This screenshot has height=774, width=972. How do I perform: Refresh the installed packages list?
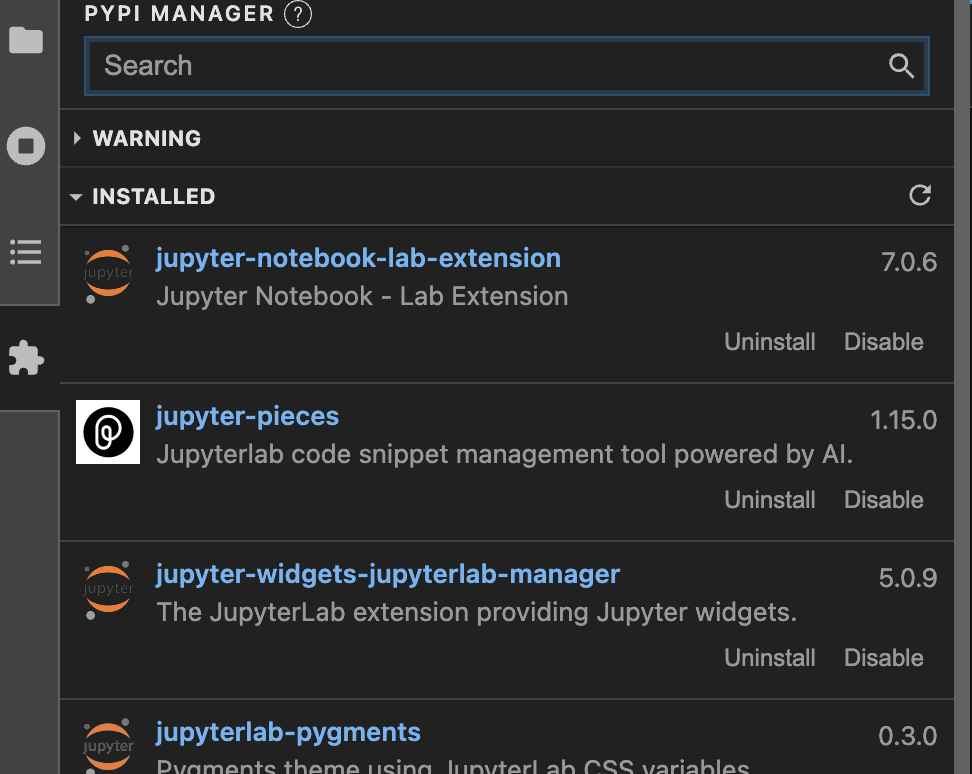point(920,196)
